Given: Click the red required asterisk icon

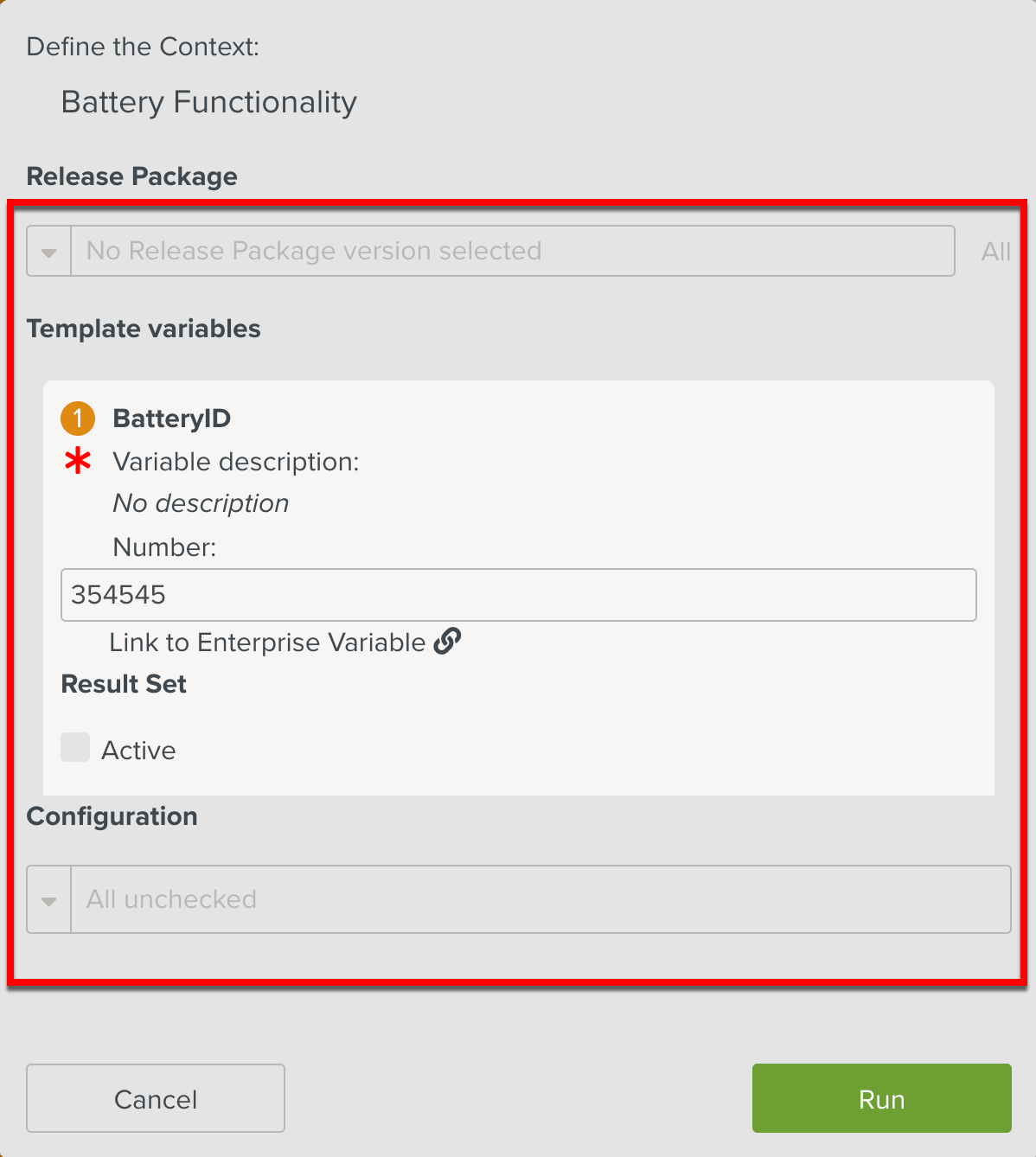Looking at the screenshot, I should (78, 461).
